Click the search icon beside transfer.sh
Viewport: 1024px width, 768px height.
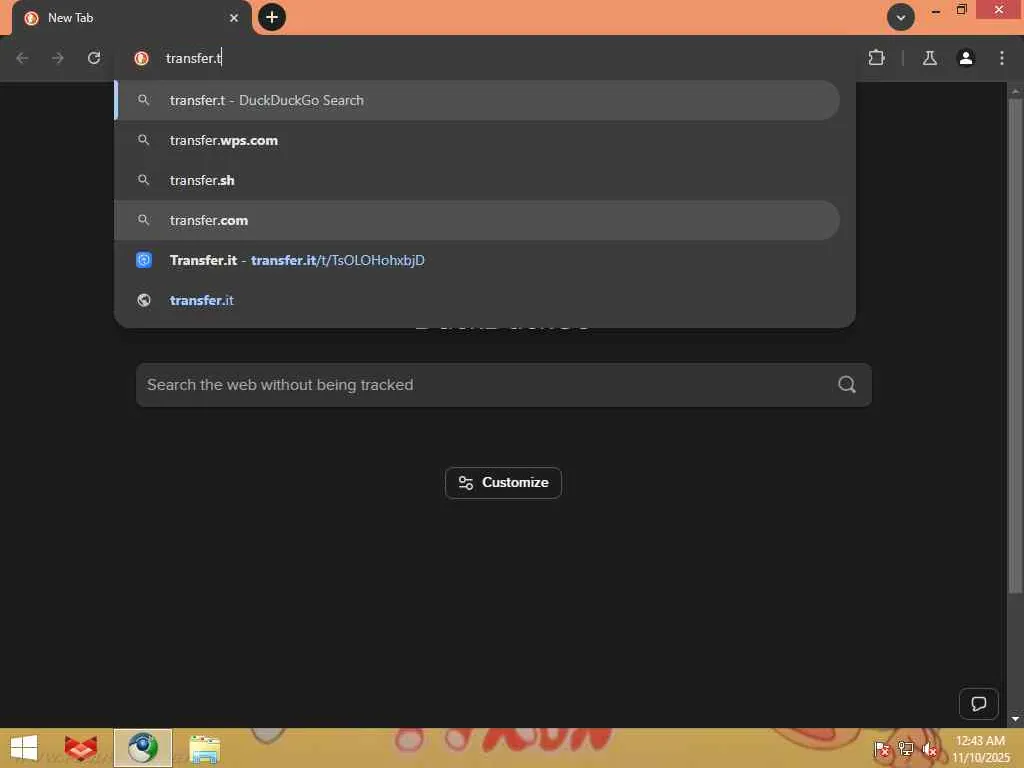click(x=144, y=180)
